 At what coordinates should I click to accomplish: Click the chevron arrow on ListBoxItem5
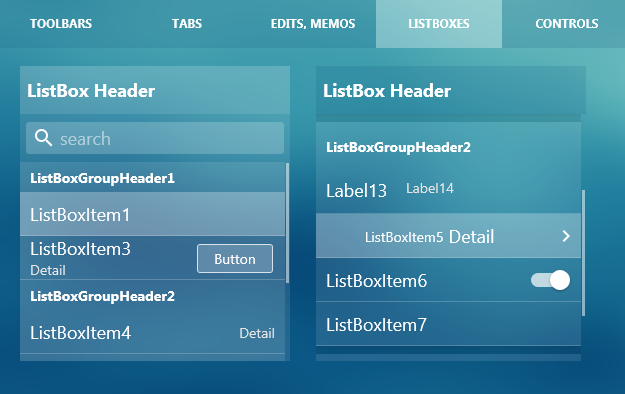point(566,236)
